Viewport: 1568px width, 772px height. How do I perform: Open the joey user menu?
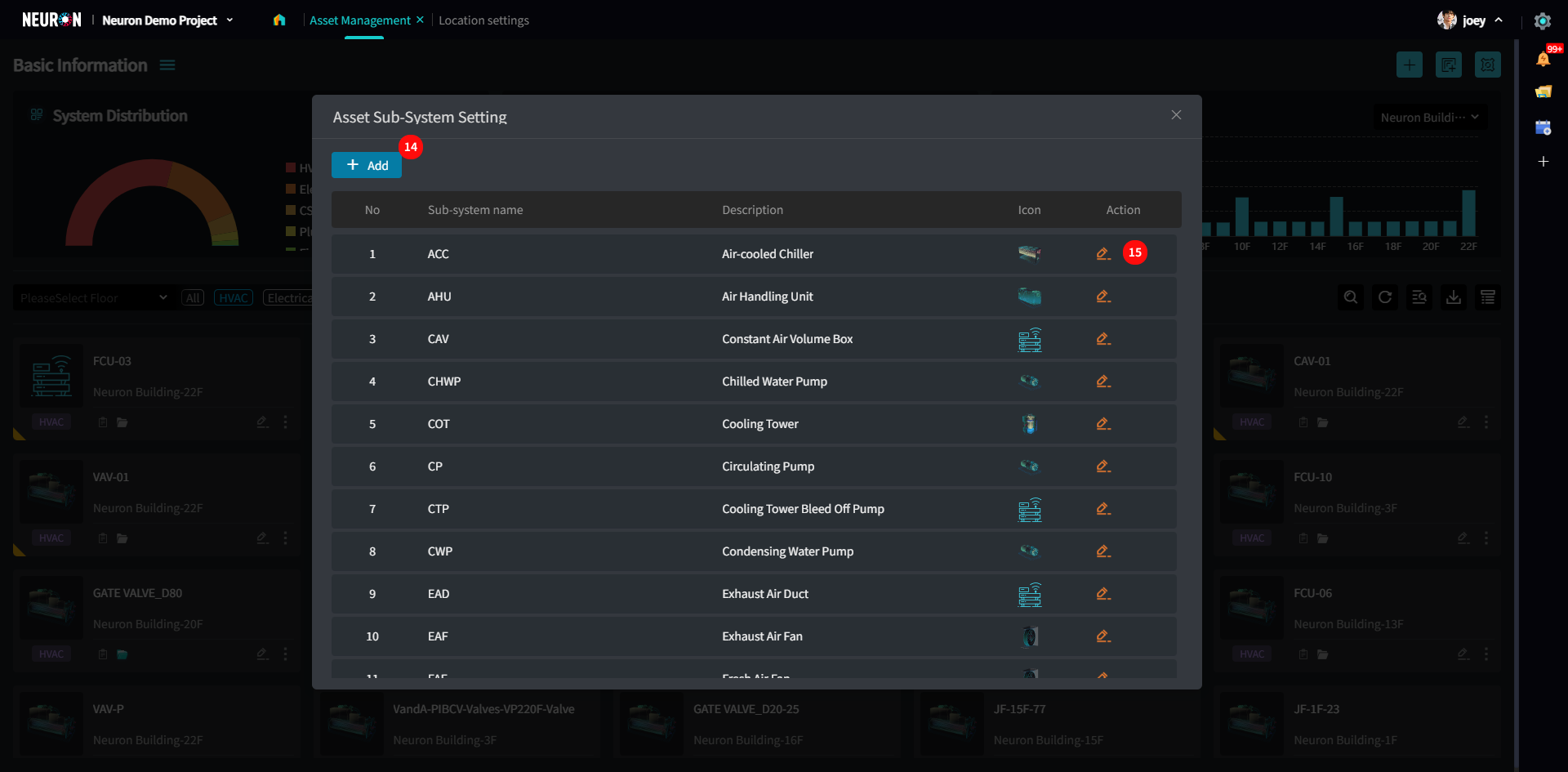pyautogui.click(x=1470, y=20)
